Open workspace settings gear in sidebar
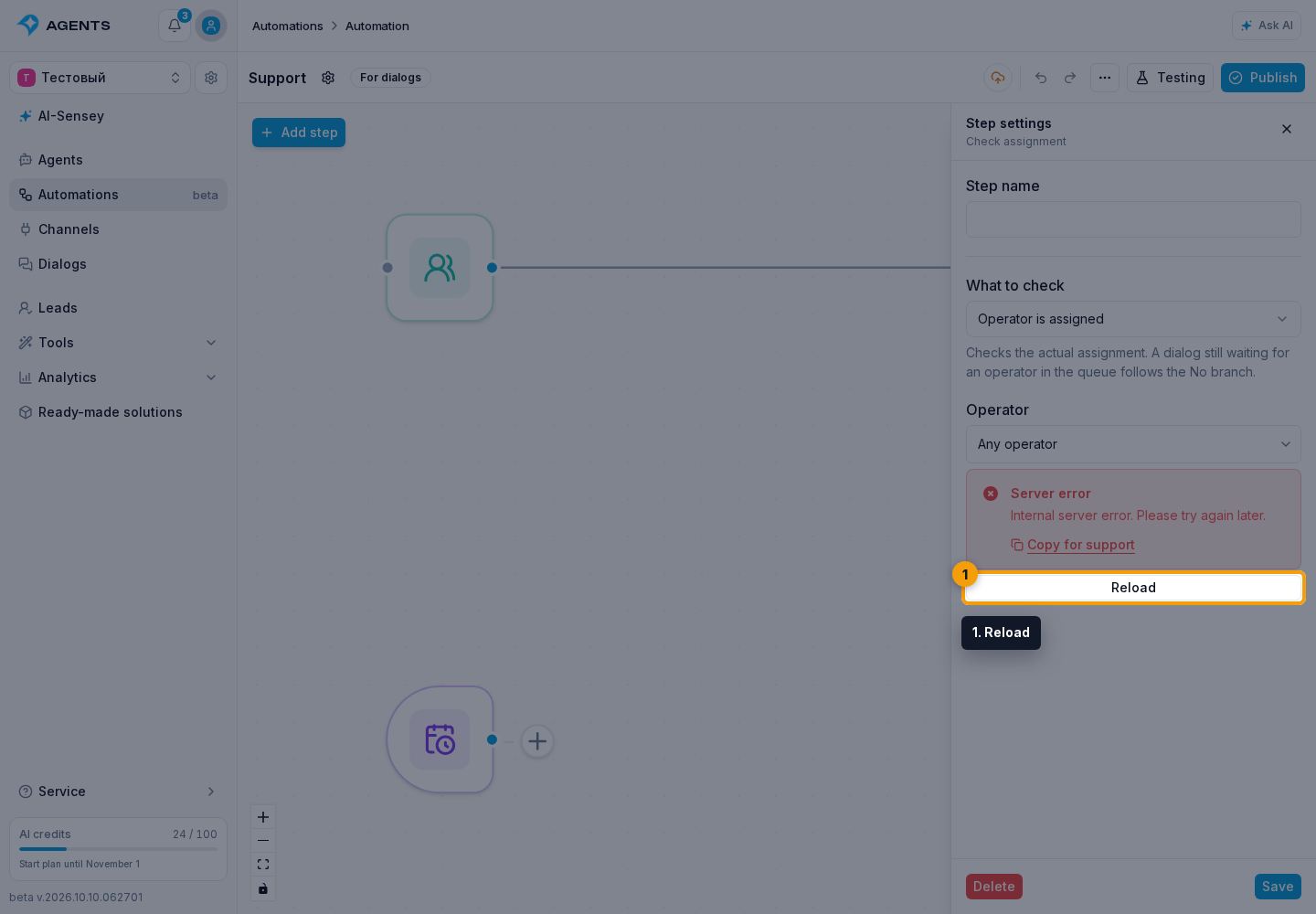Viewport: 1316px width, 914px height. [x=211, y=78]
